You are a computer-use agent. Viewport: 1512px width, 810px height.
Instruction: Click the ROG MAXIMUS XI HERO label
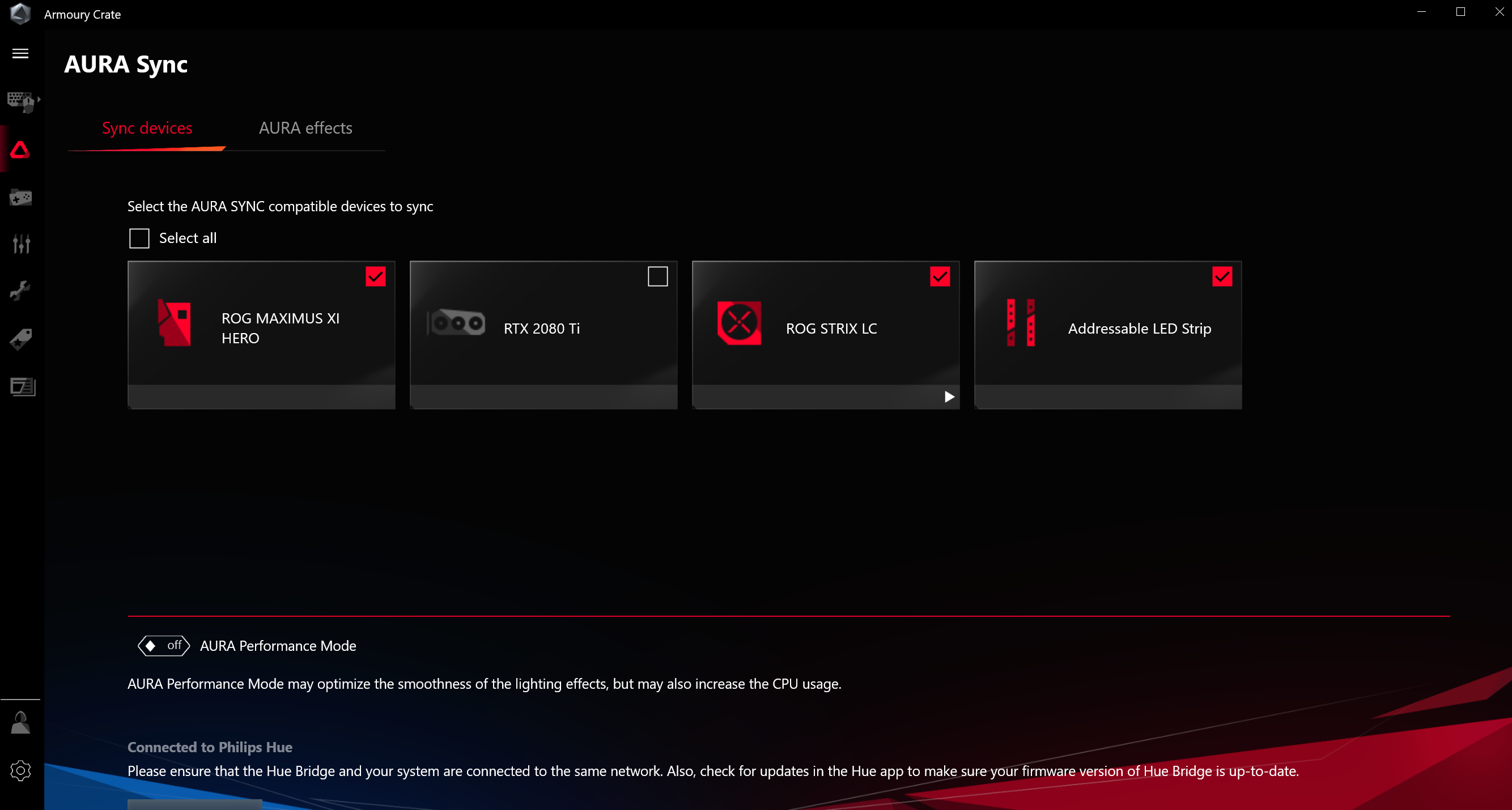click(x=281, y=329)
